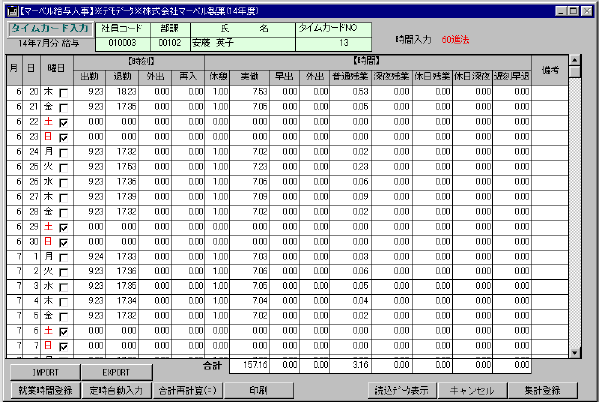Viewport: 599px width, 402px height.
Task: Click the 普通残業 column header
Action: click(x=350, y=77)
